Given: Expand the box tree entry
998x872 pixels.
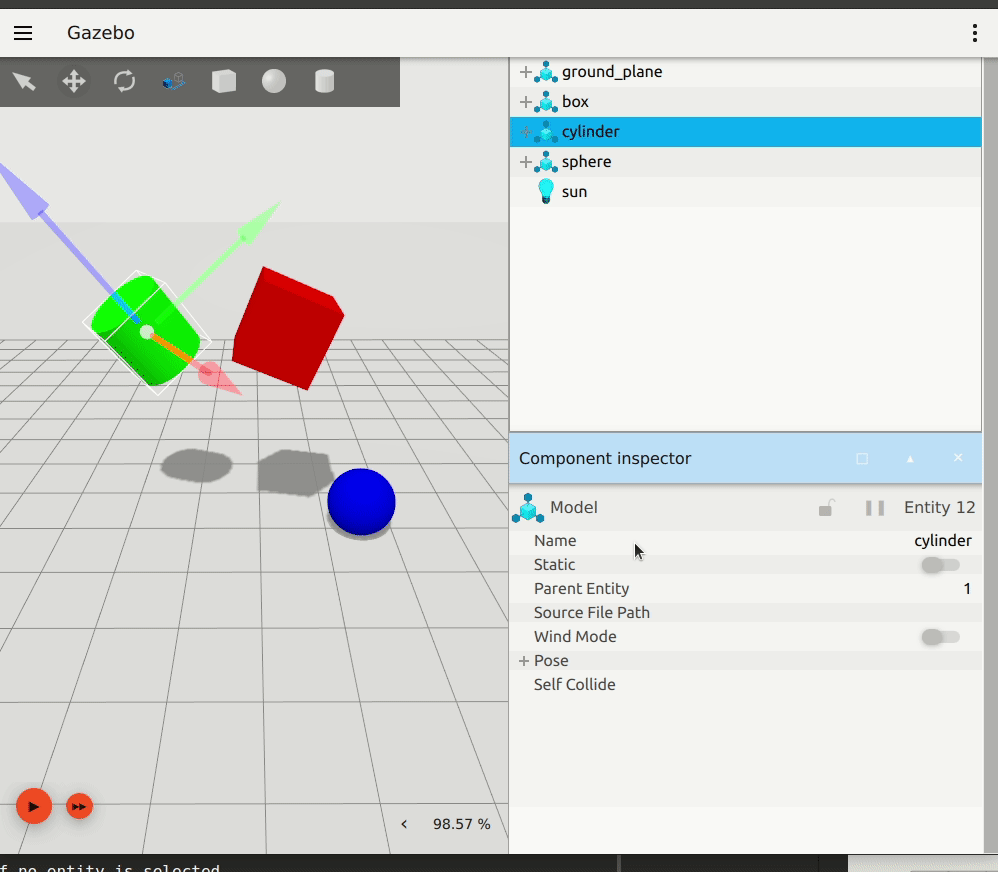Looking at the screenshot, I should pos(526,102).
